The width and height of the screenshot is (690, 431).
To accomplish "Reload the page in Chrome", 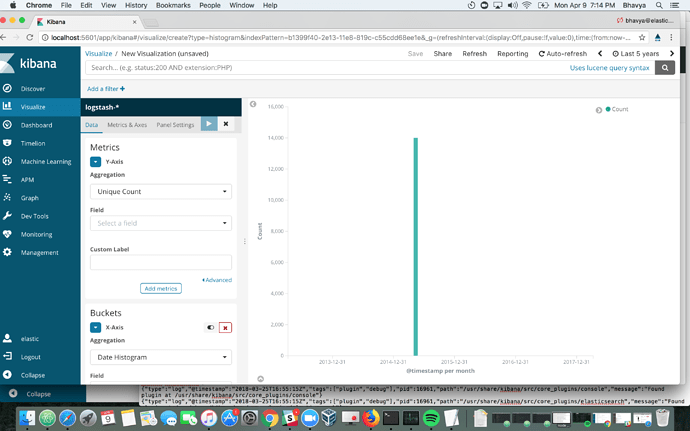I will pos(29,37).
